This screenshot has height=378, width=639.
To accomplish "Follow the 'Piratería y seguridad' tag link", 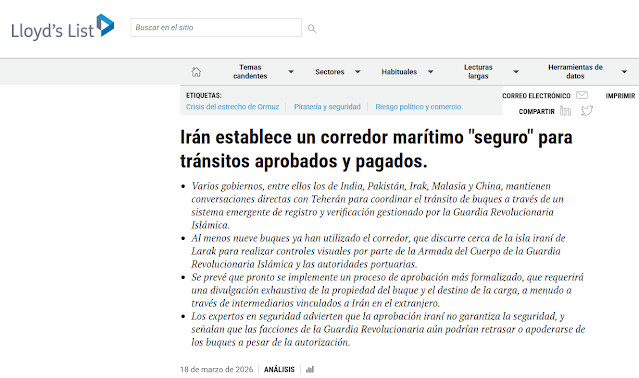I will click(327, 107).
